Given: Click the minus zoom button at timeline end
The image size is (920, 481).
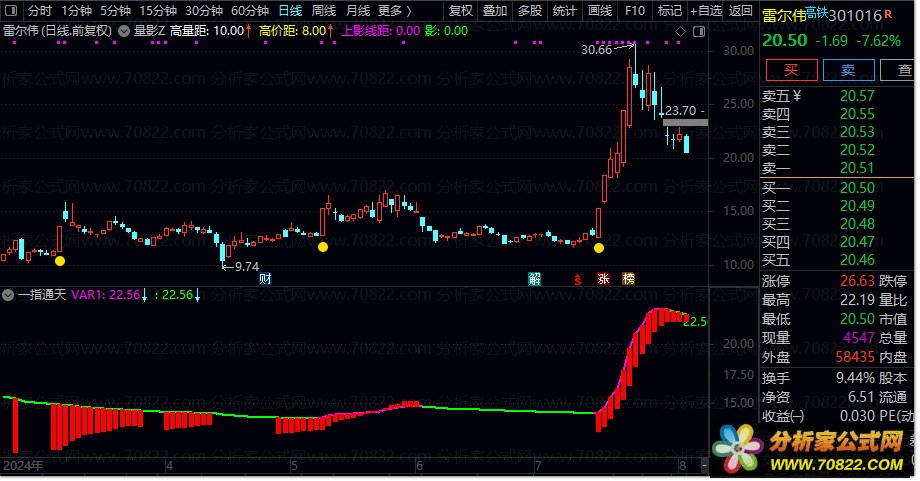Looking at the screenshot, I should pyautogui.click(x=704, y=466).
